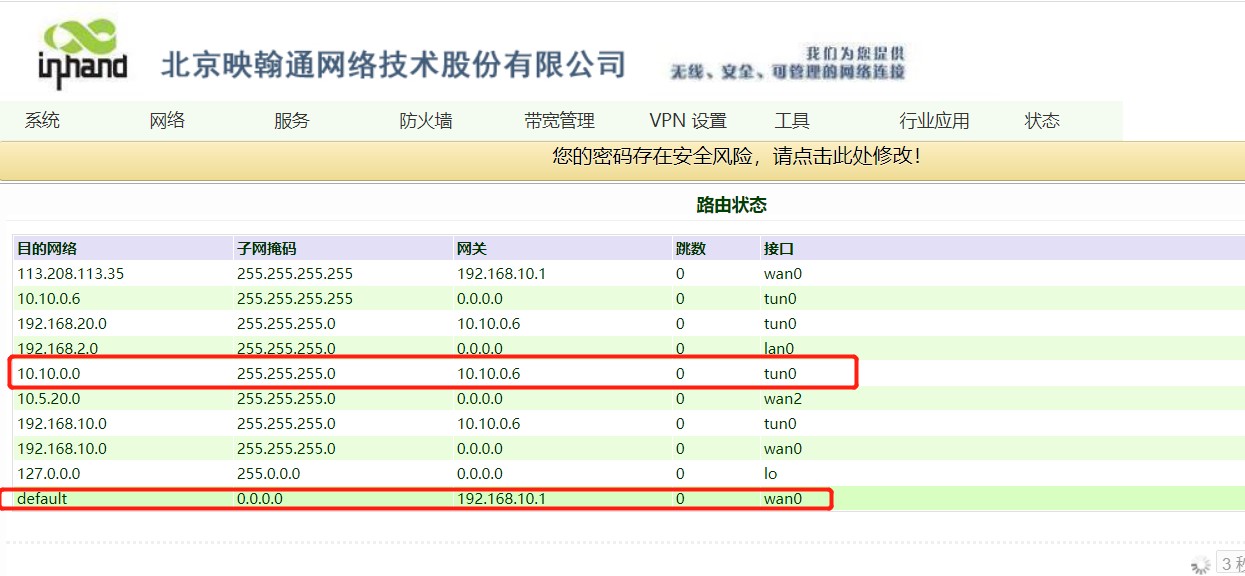Click the refresh spinner icon

coord(1201,564)
